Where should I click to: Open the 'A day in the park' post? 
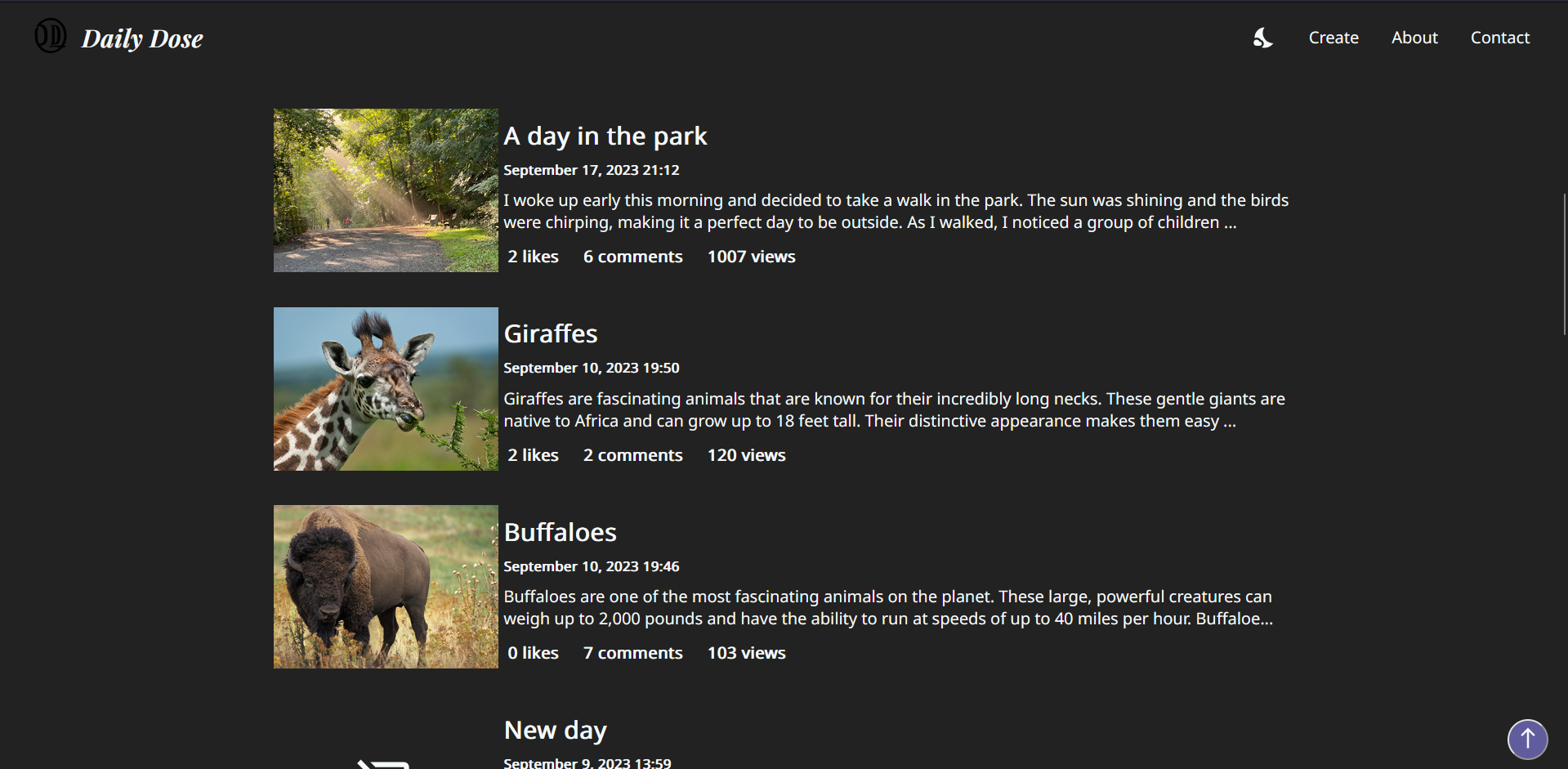pos(605,136)
